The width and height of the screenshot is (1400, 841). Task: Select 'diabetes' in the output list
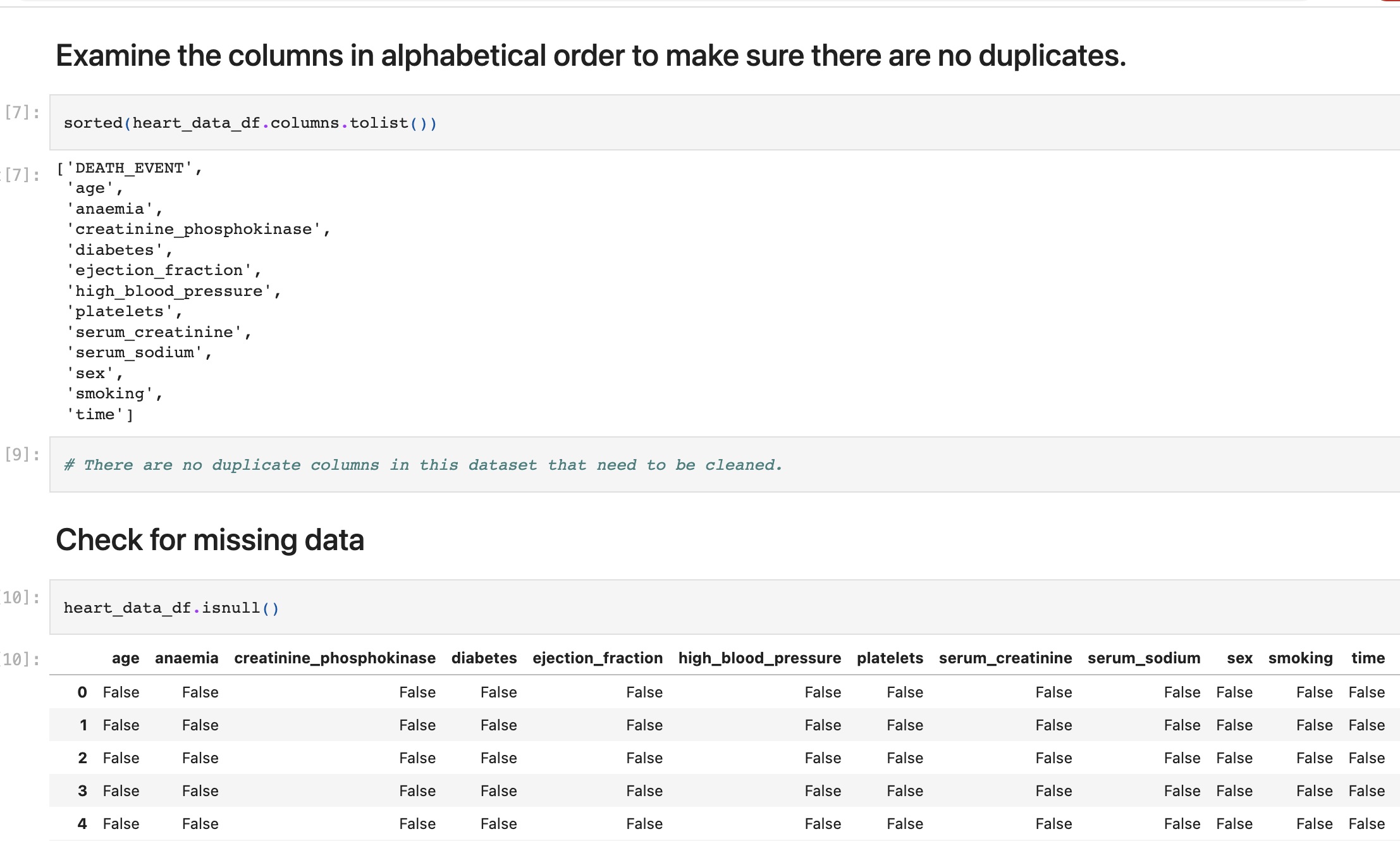point(115,250)
